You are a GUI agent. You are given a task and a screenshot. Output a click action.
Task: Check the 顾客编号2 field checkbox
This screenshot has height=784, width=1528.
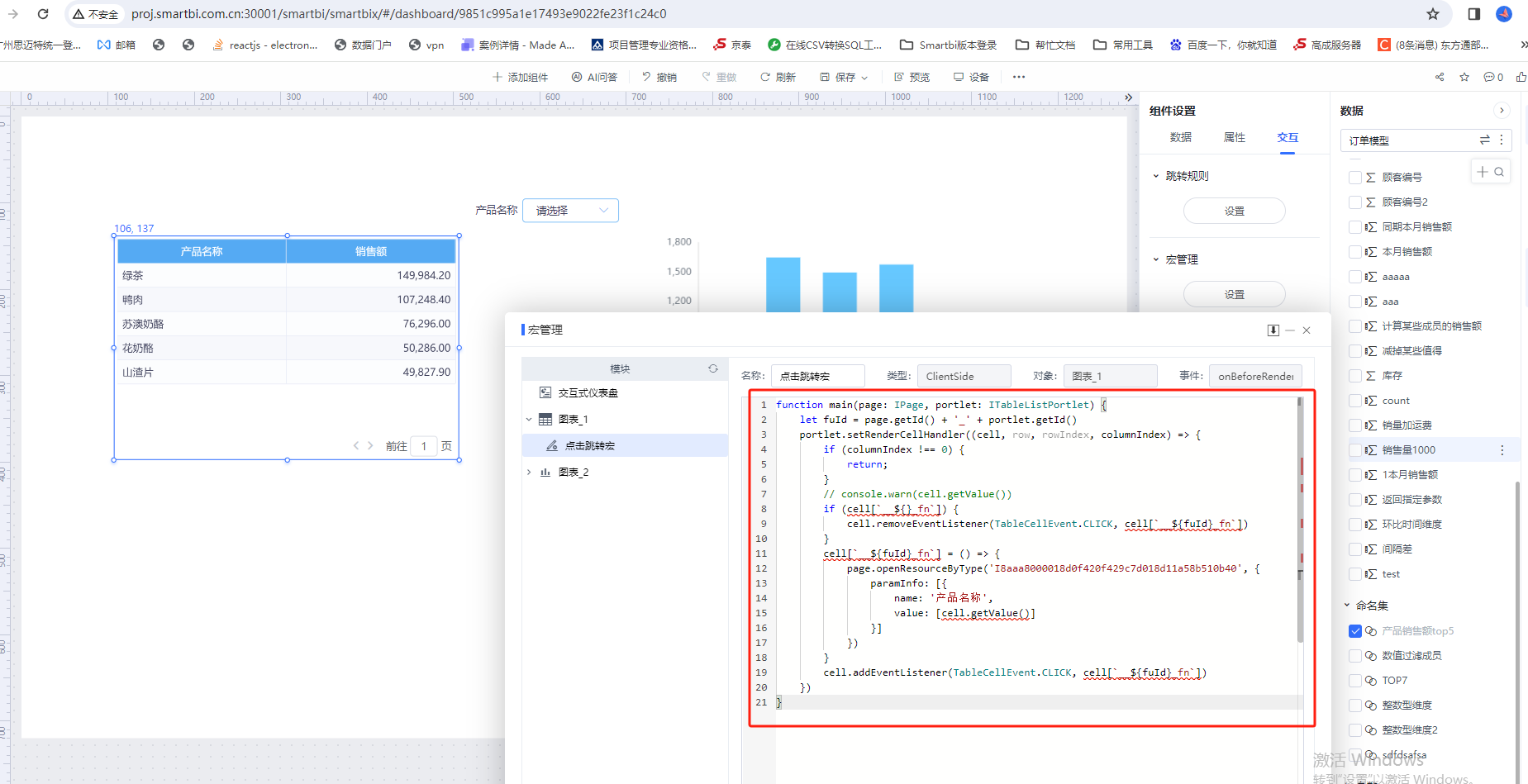click(x=1355, y=202)
